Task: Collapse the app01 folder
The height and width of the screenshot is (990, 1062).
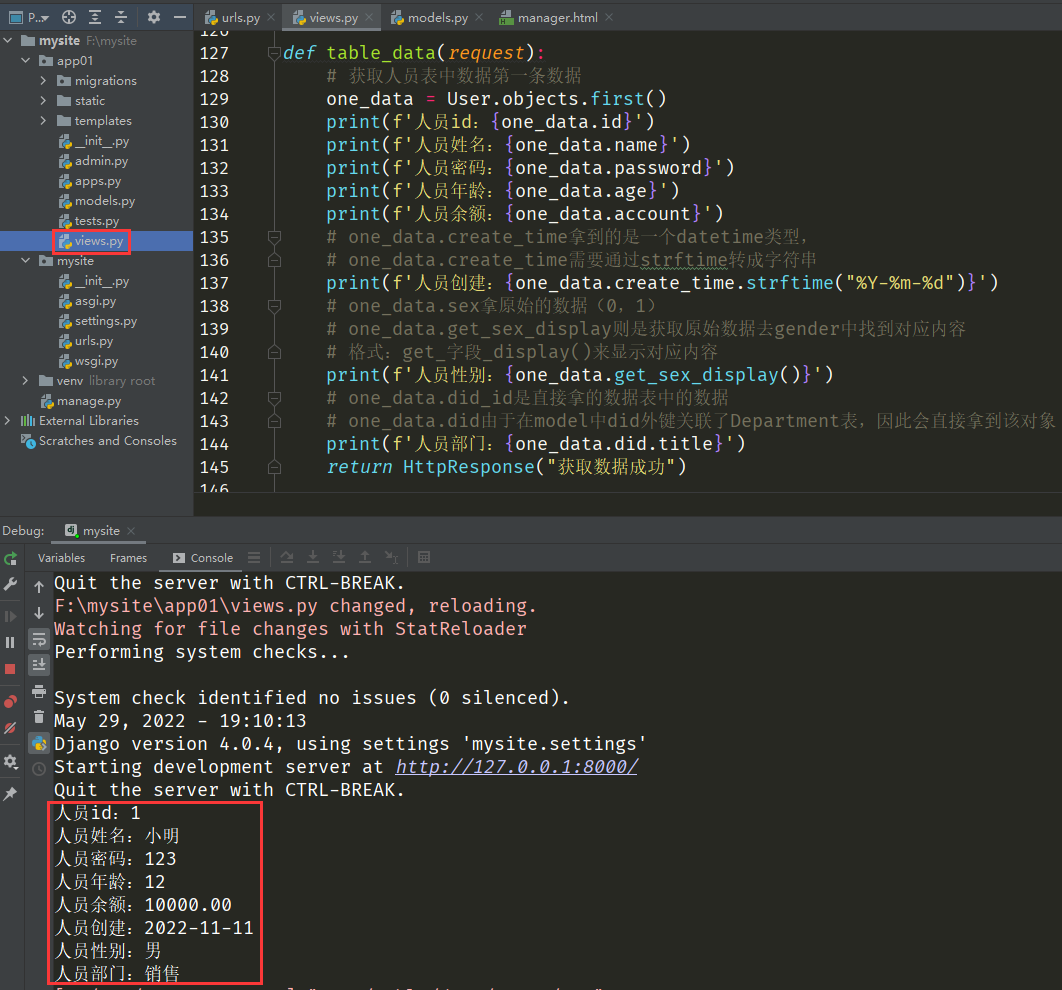Action: tap(27, 61)
